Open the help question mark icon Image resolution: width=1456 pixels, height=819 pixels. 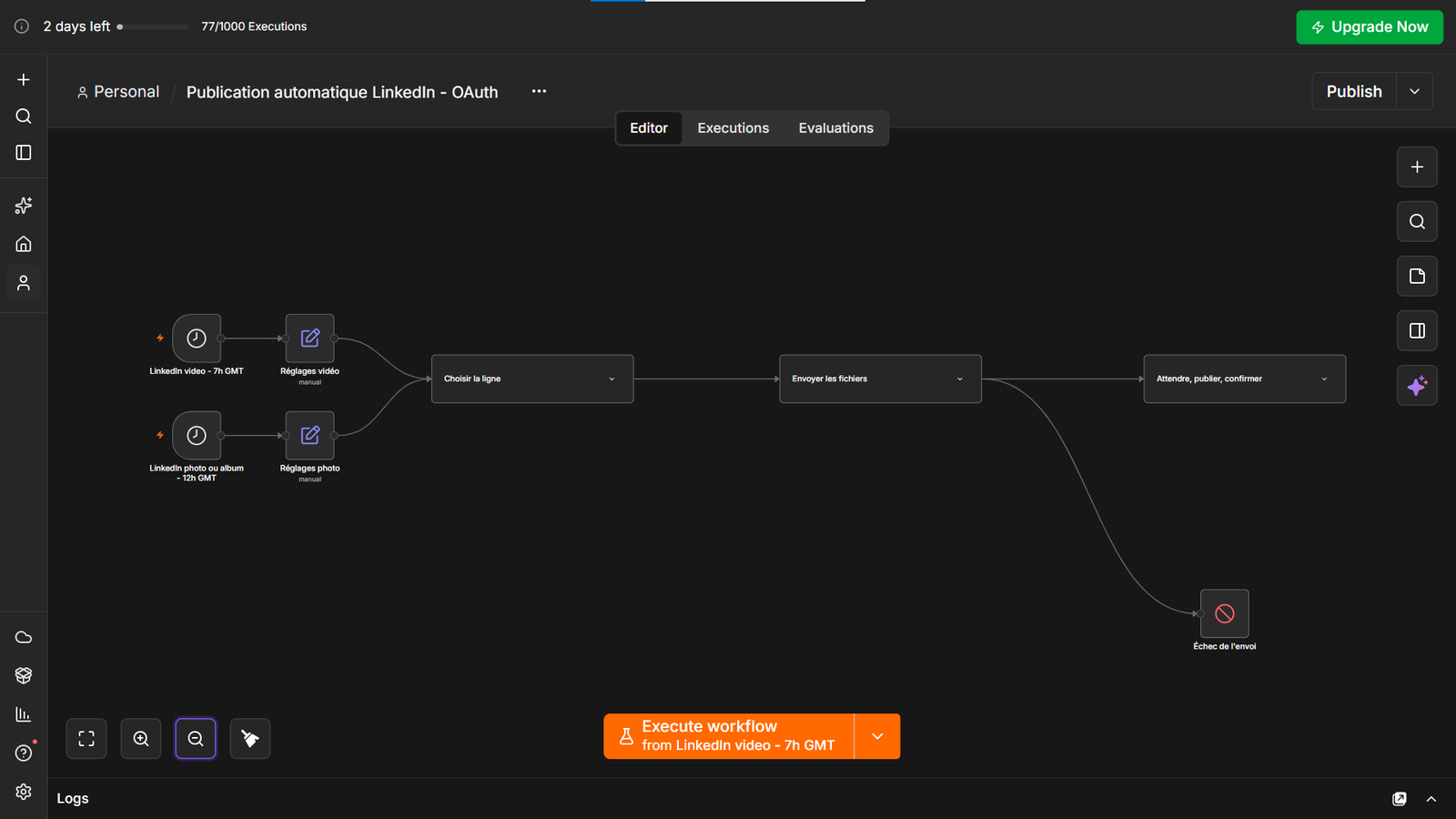(24, 753)
